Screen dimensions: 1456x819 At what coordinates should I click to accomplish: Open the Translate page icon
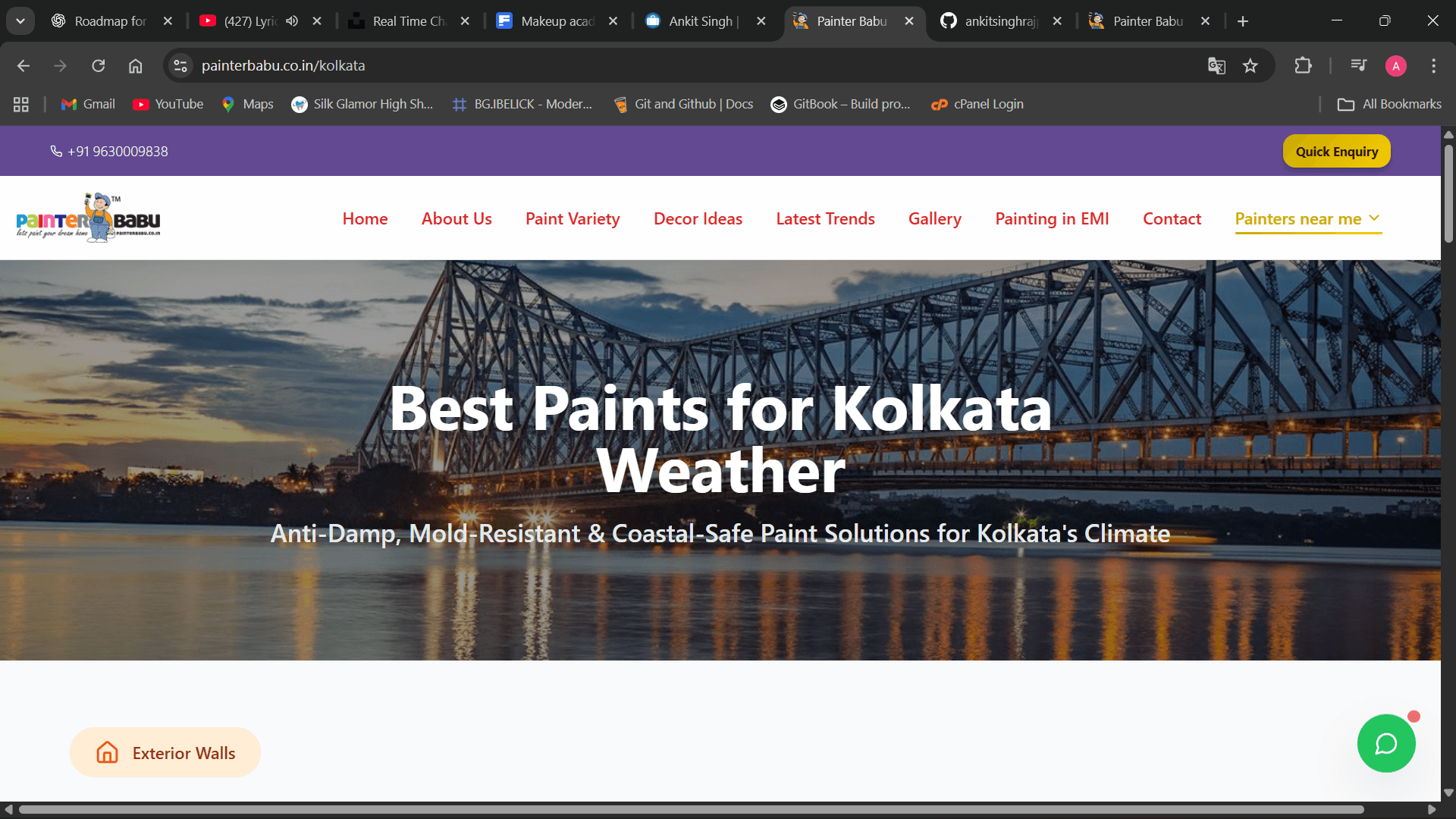click(1216, 66)
